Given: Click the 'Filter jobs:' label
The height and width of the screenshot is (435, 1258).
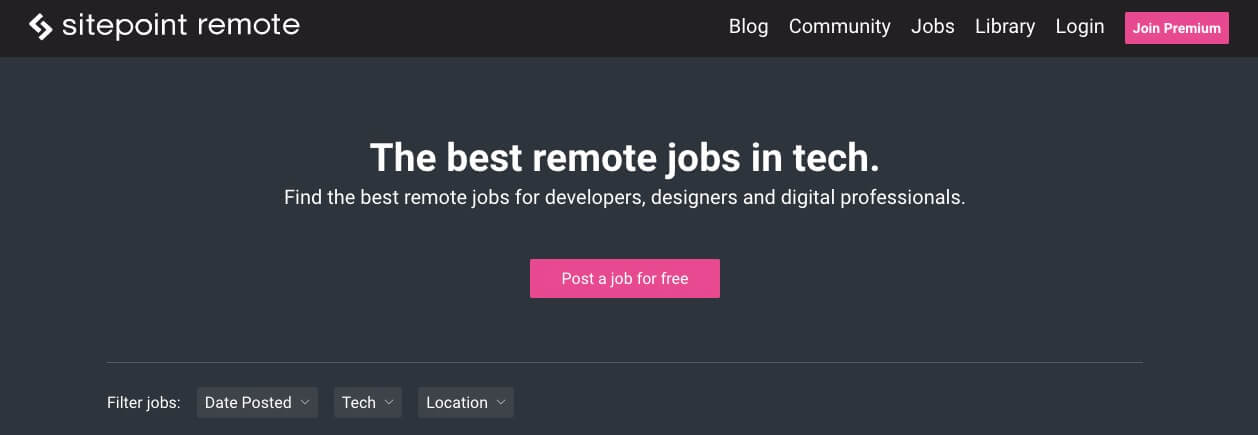Looking at the screenshot, I should (144, 403).
